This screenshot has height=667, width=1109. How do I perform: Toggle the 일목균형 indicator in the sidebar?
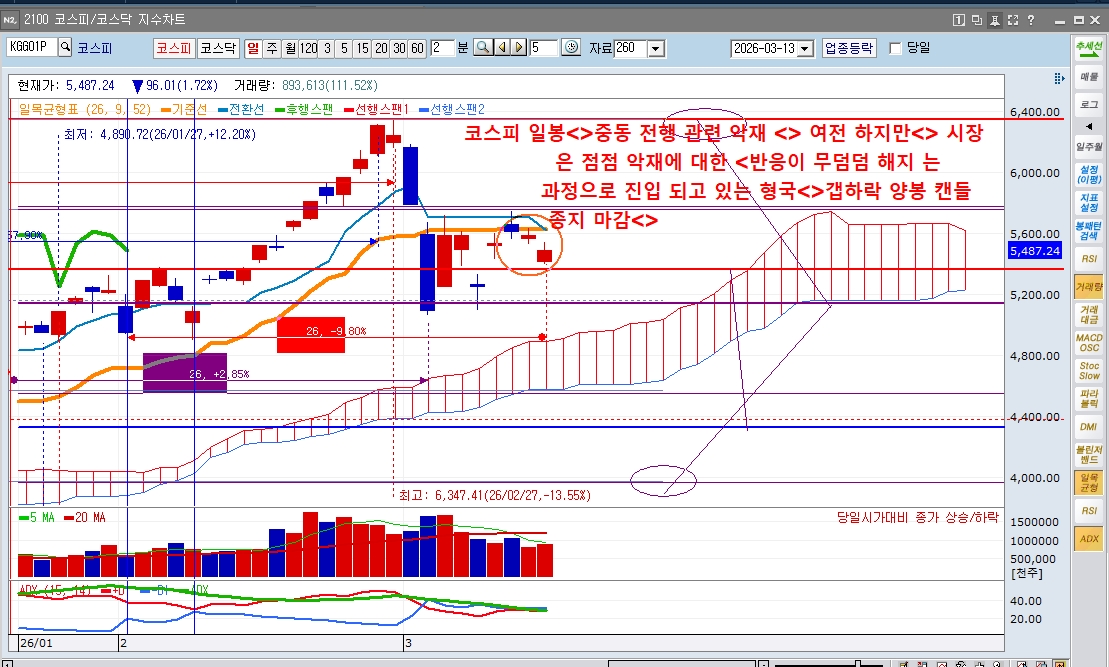pos(1089,484)
